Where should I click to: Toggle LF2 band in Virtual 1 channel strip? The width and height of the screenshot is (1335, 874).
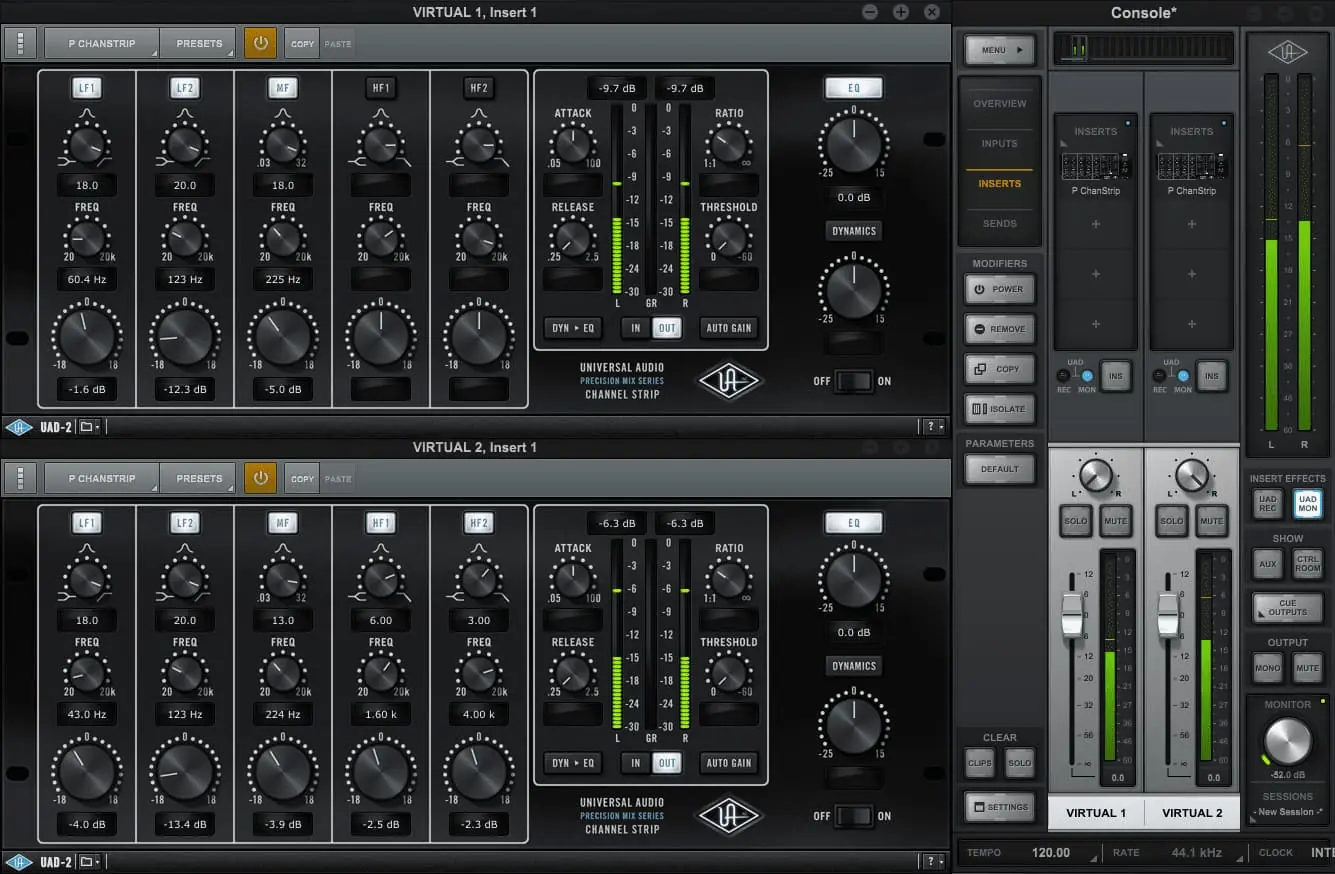(185, 88)
